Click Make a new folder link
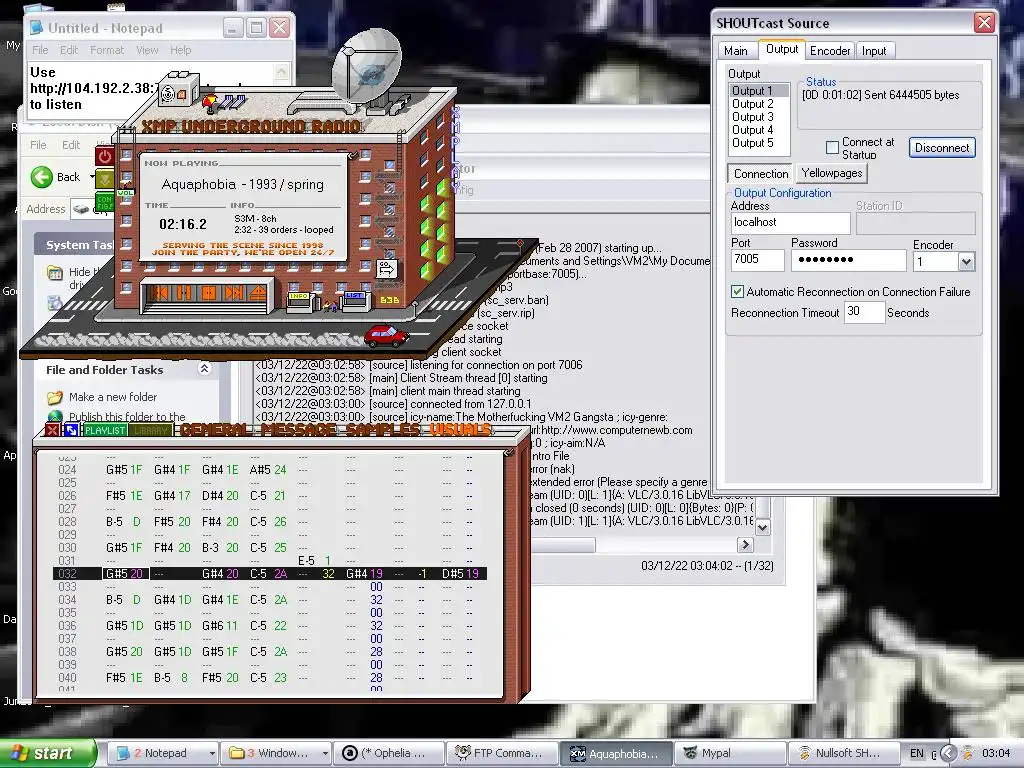1024x768 pixels. pyautogui.click(x=113, y=397)
